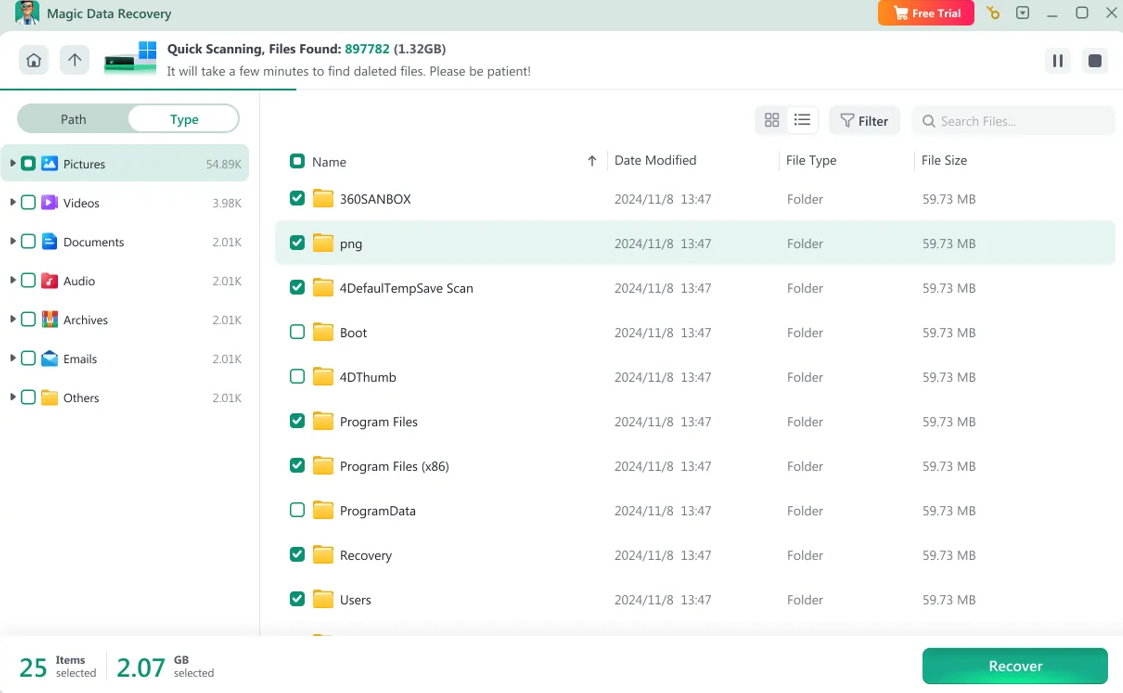Pause the scanning process
The image size is (1123, 693).
tap(1057, 61)
